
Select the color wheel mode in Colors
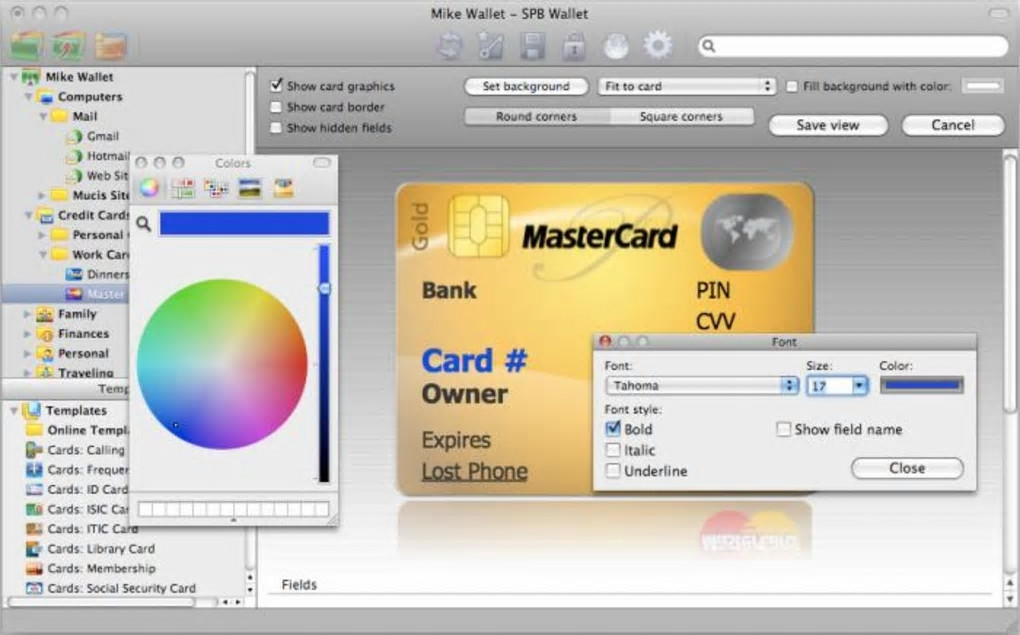pyautogui.click(x=150, y=188)
